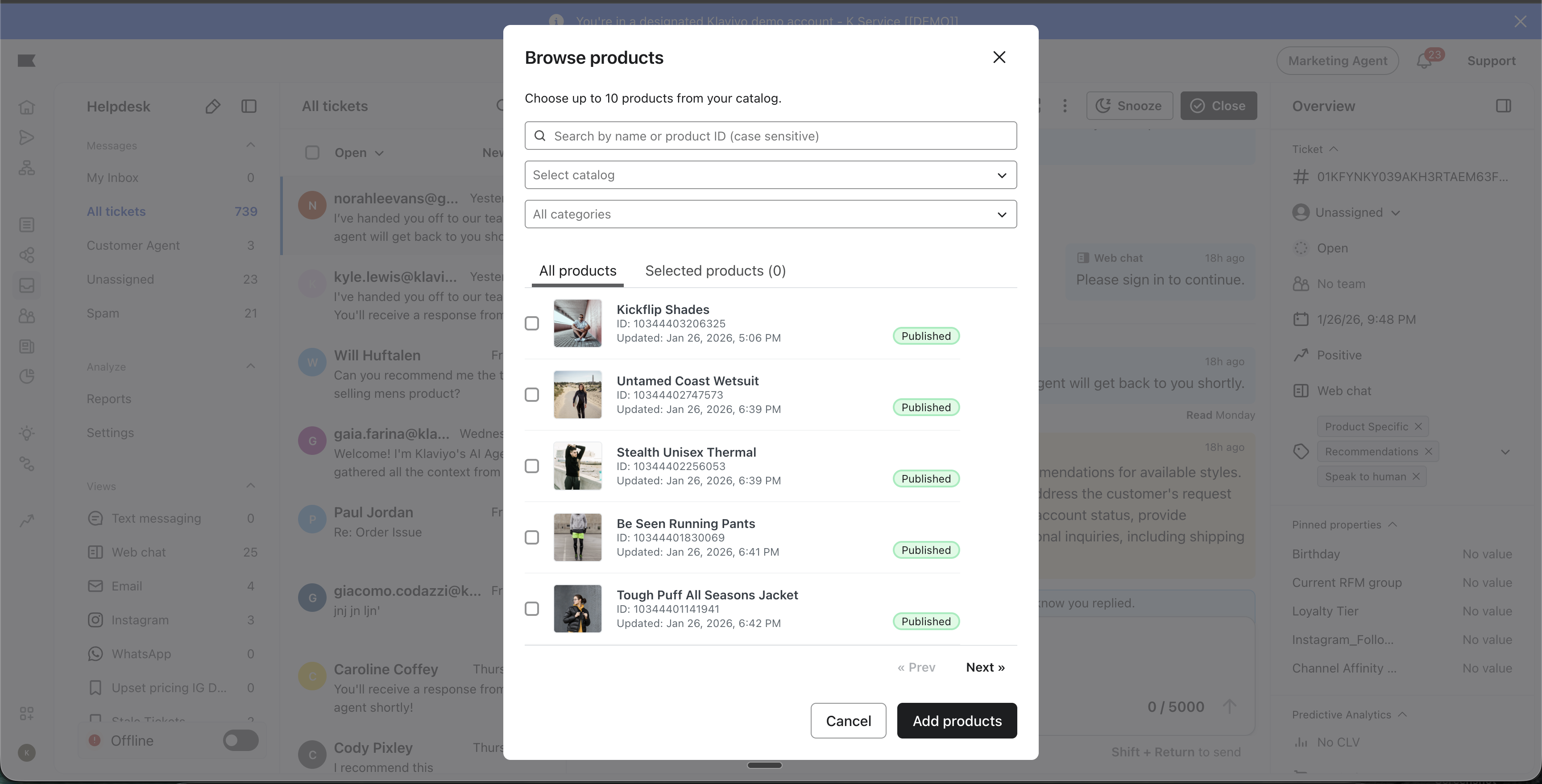This screenshot has width=1542, height=784.
Task: Go to Next page of products
Action: (x=985, y=667)
